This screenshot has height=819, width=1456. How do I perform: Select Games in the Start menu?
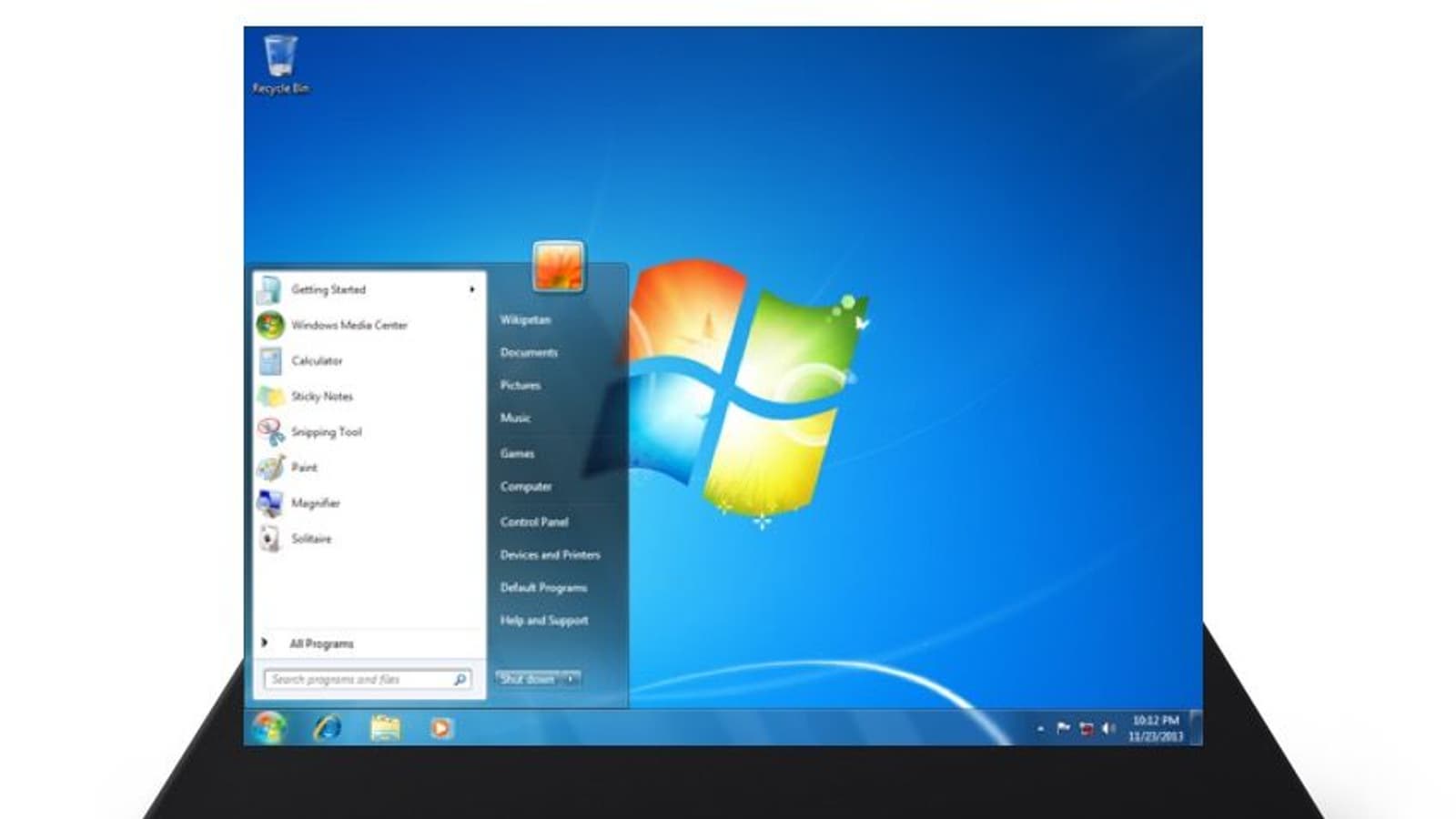[x=517, y=453]
